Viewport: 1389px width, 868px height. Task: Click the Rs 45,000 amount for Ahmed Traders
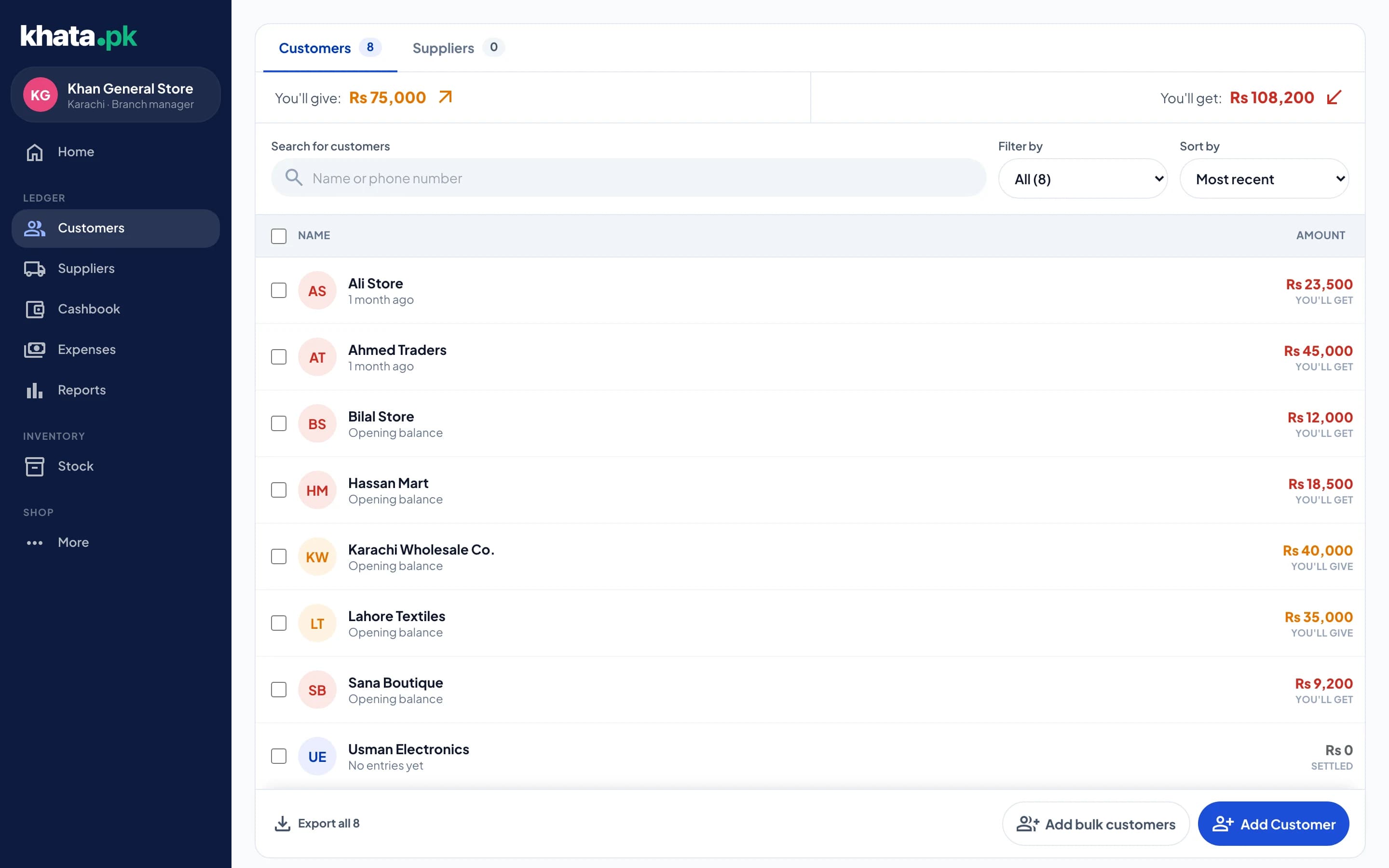(x=1318, y=351)
